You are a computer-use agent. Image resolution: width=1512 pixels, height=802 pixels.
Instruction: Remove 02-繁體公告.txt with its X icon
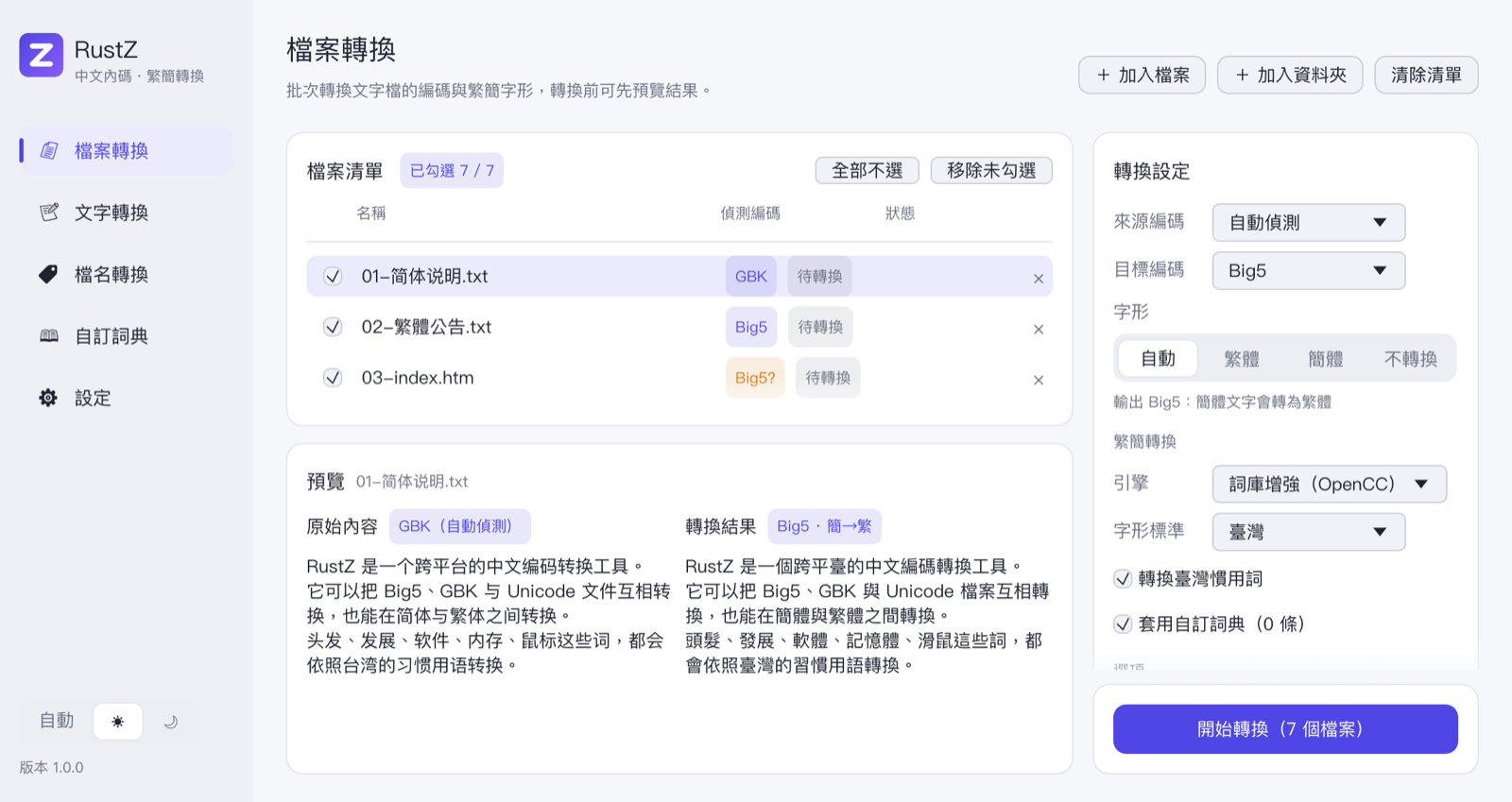[x=1039, y=329]
